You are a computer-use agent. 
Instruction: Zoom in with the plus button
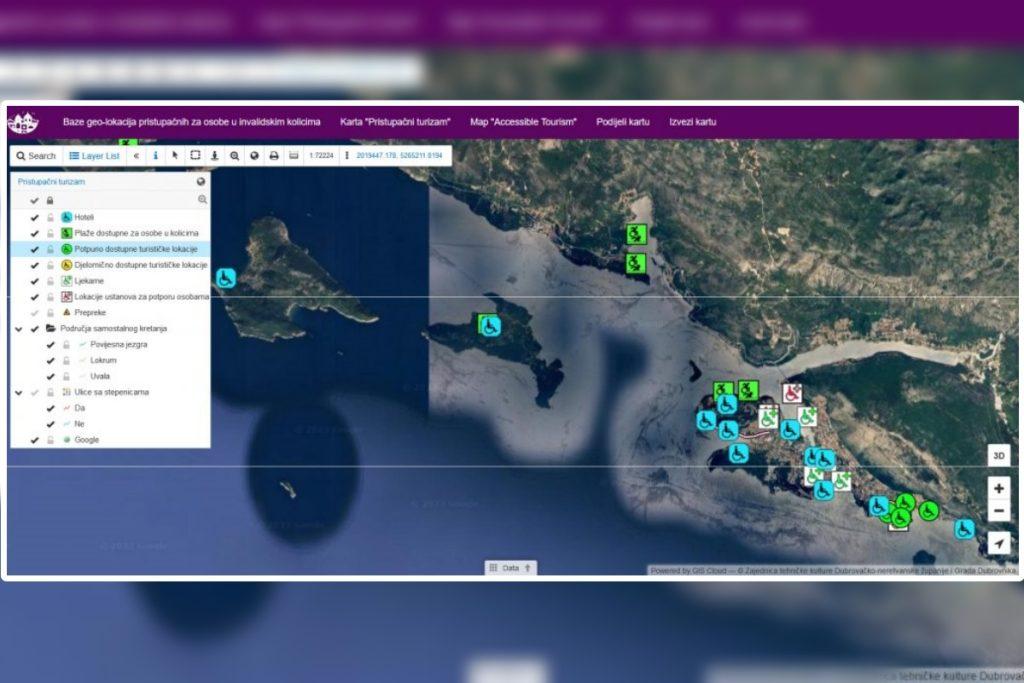point(998,489)
